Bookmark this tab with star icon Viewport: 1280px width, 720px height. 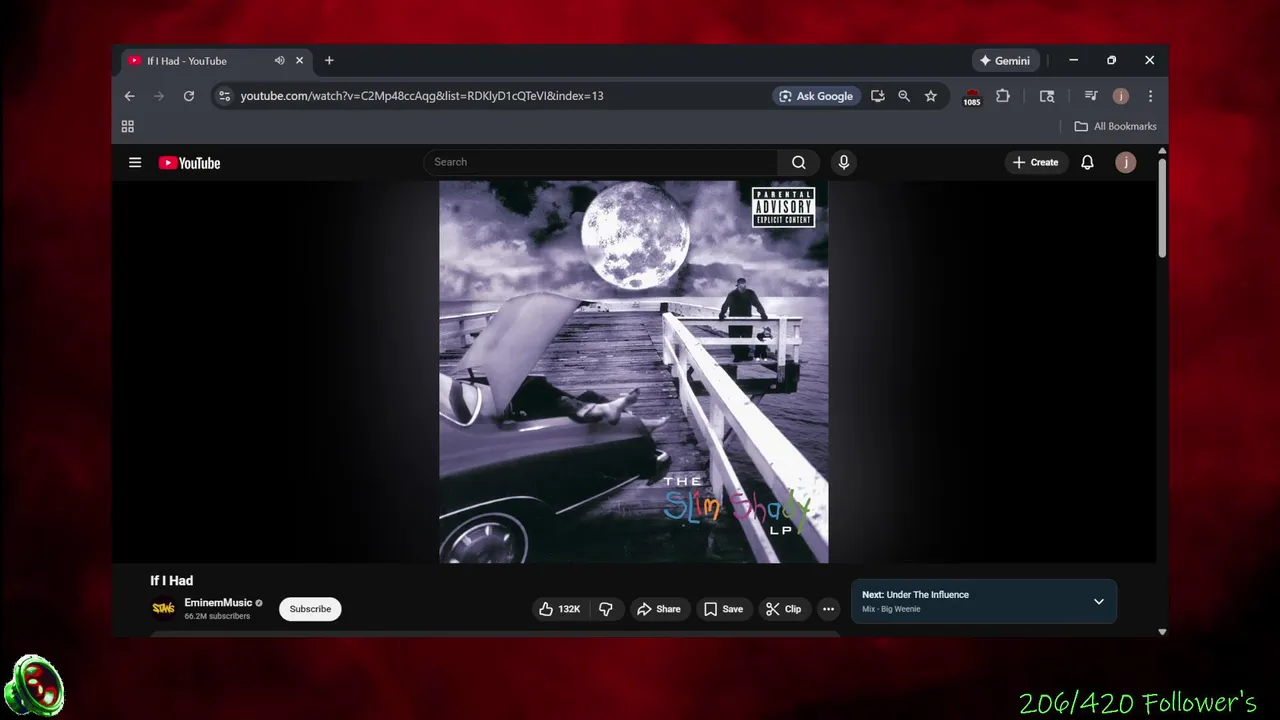tap(931, 96)
